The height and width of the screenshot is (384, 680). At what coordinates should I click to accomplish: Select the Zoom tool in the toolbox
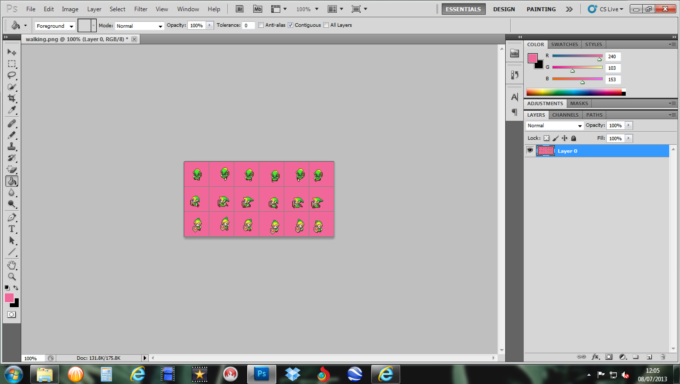12,277
